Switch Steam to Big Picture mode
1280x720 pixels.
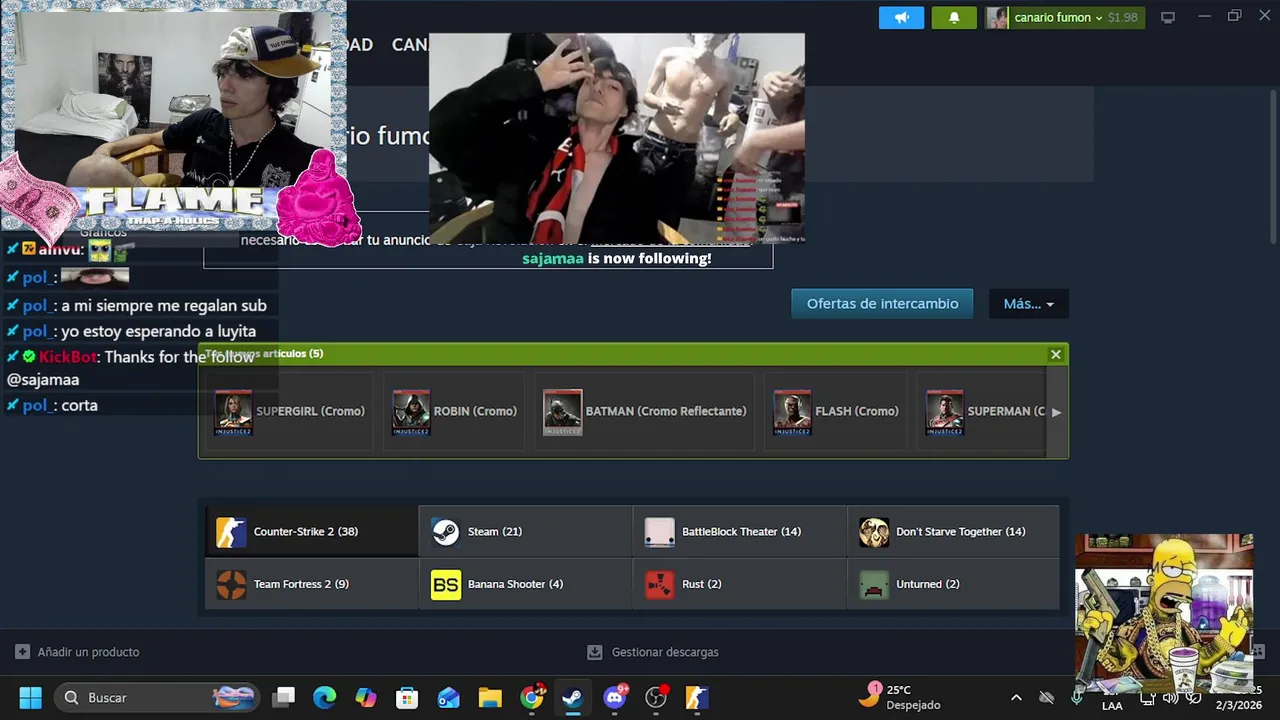pos(1167,17)
